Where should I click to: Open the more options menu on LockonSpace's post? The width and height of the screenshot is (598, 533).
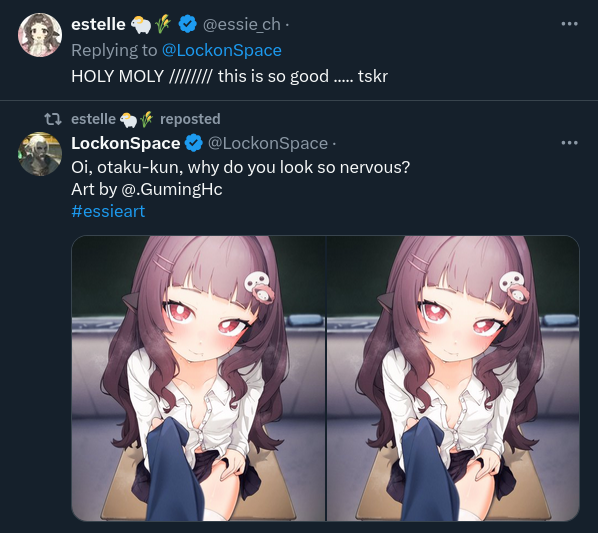point(569,143)
